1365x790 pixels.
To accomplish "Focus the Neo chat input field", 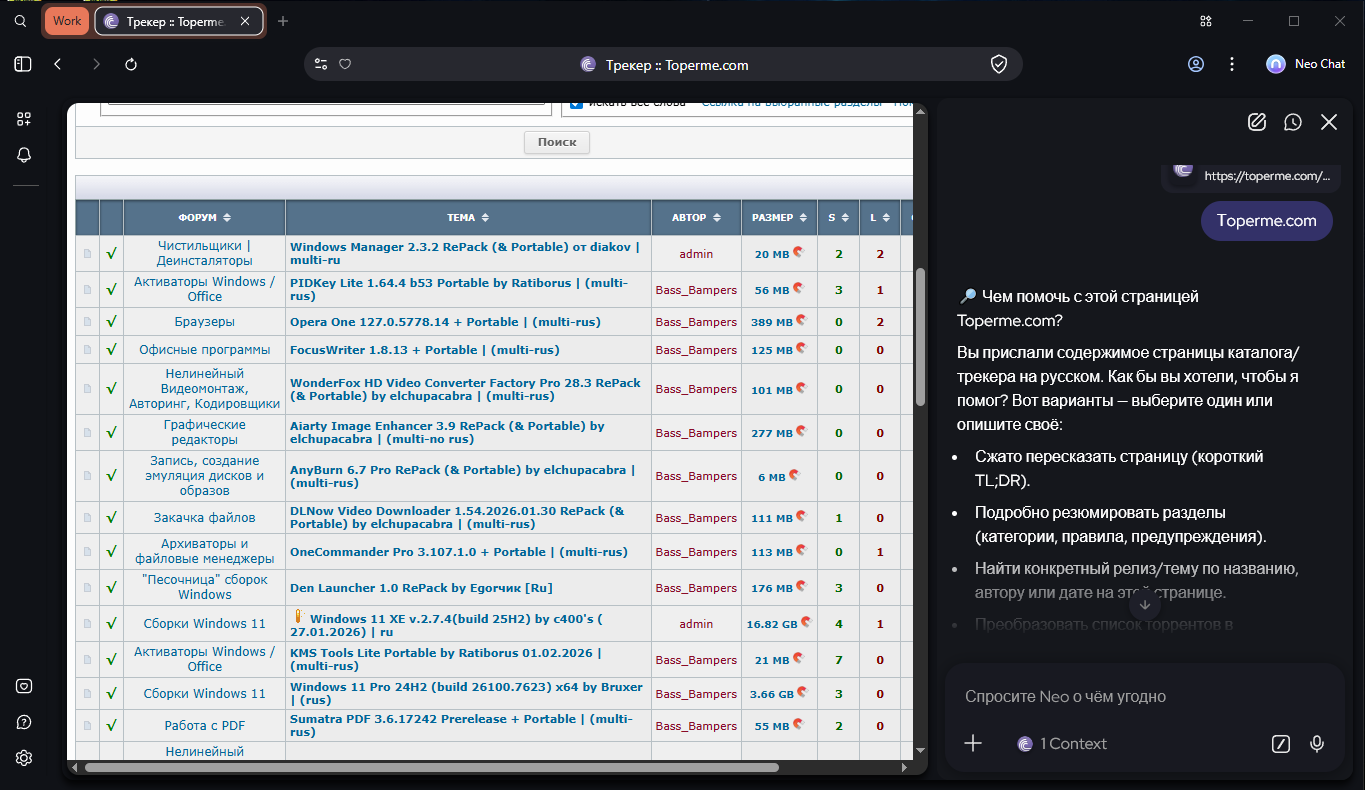I will tap(1140, 696).
